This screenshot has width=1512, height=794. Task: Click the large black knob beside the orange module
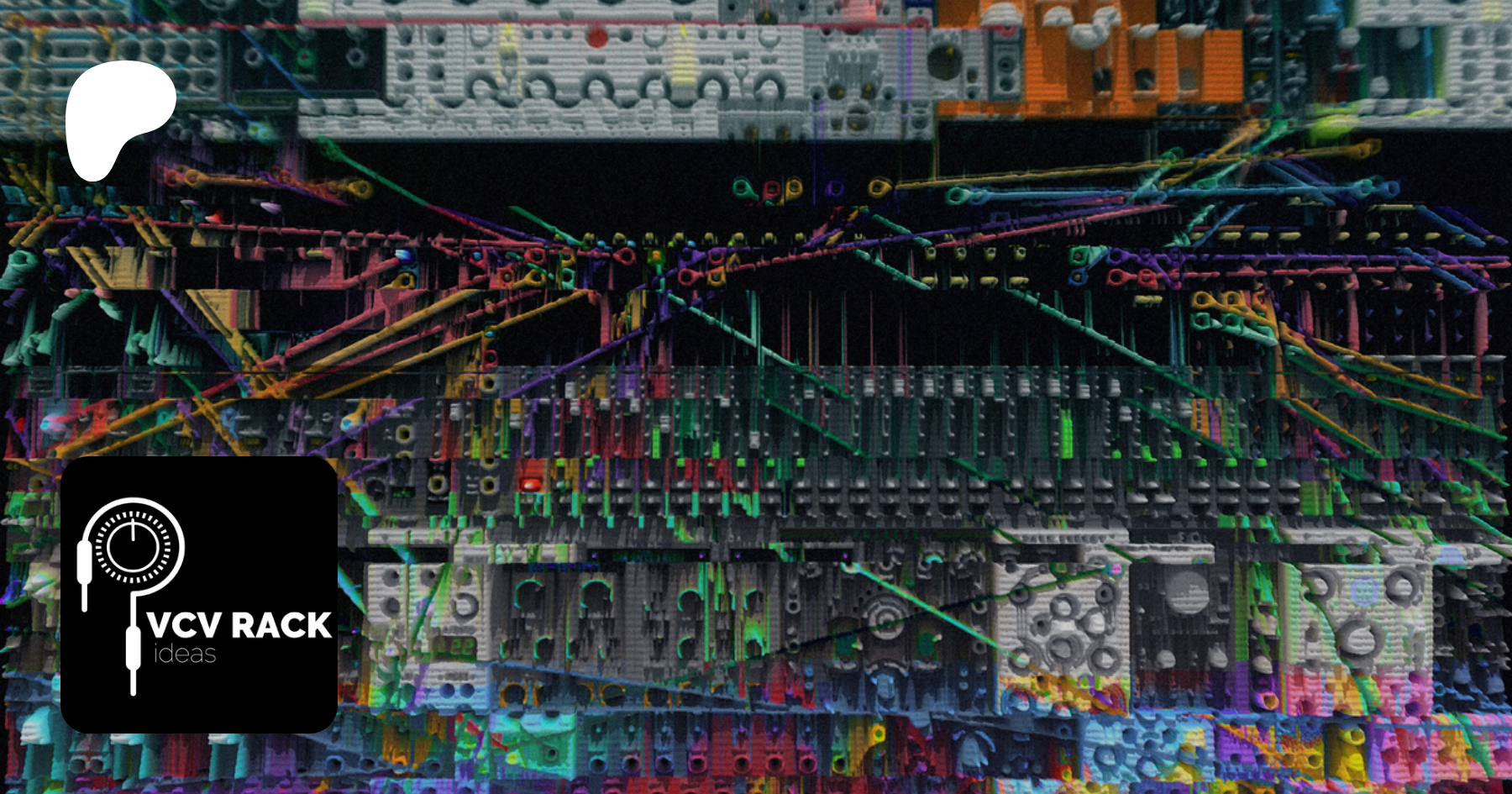tap(947, 60)
